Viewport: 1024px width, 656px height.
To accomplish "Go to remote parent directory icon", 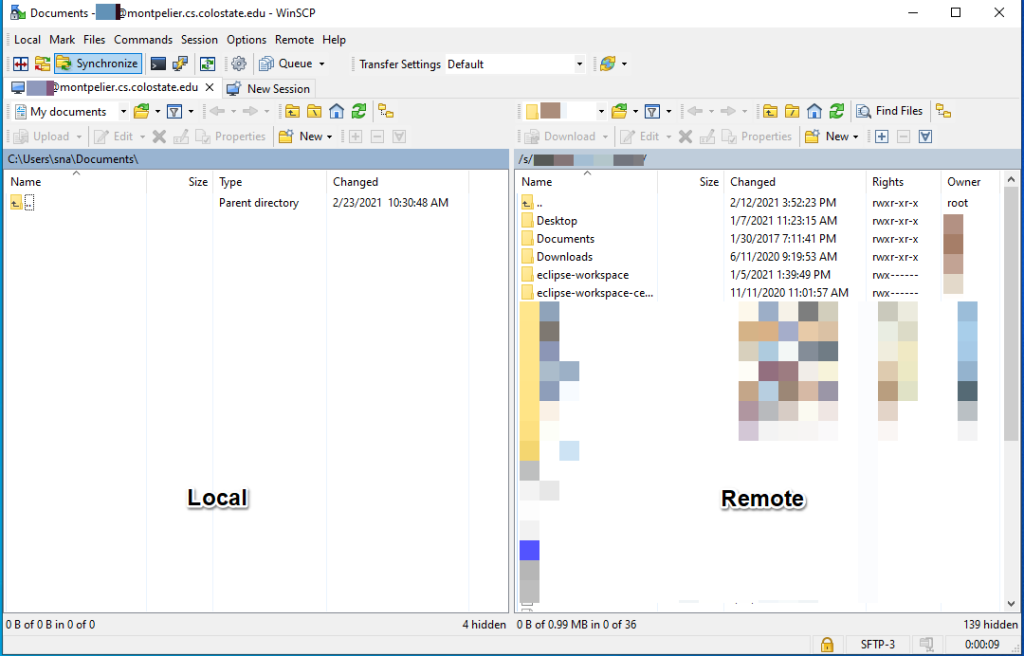I will pyautogui.click(x=770, y=112).
